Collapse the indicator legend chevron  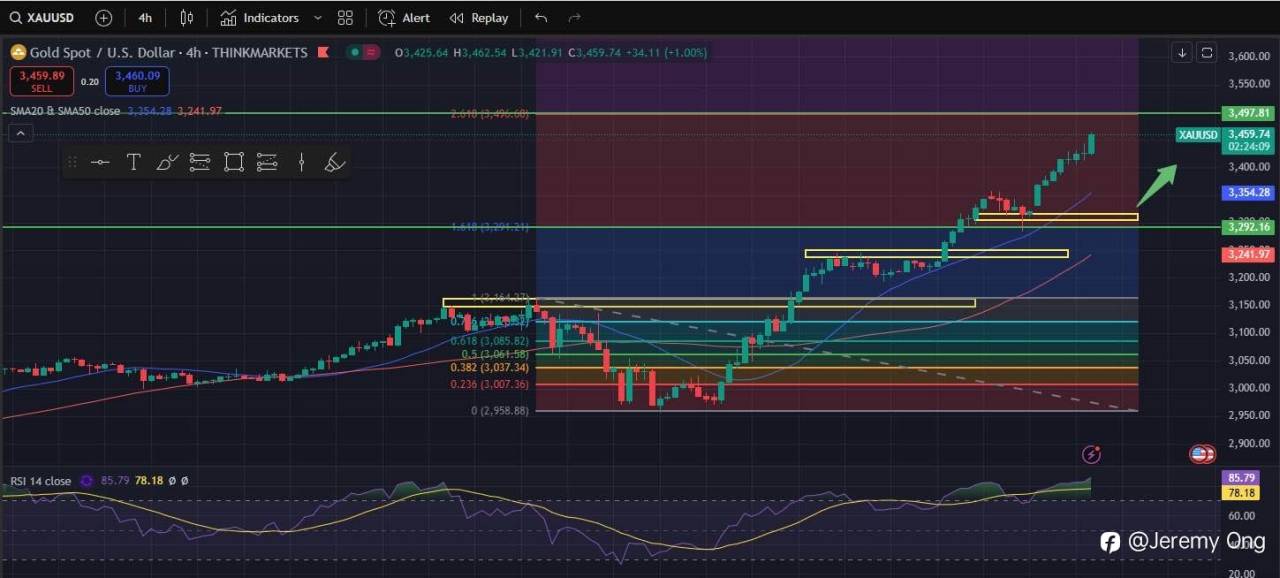tap(19, 133)
